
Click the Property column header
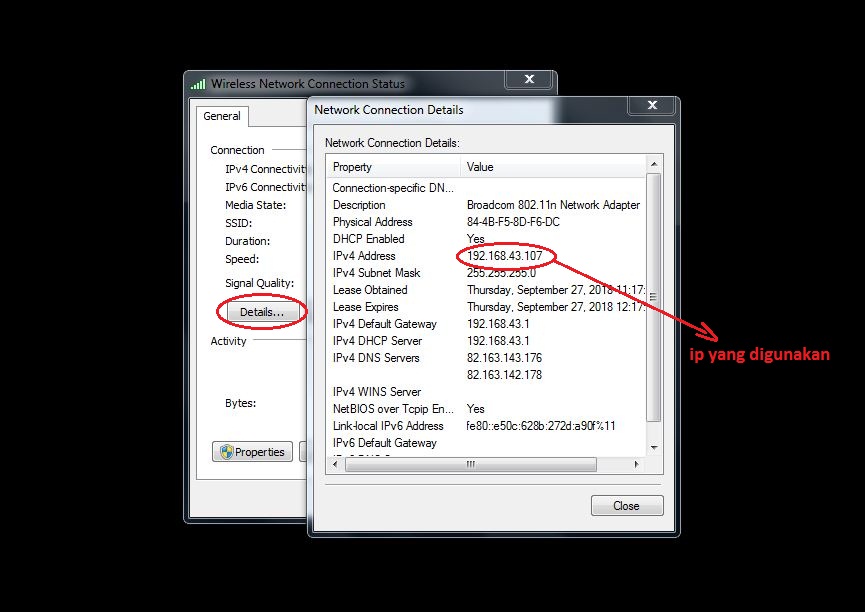pyautogui.click(x=394, y=167)
